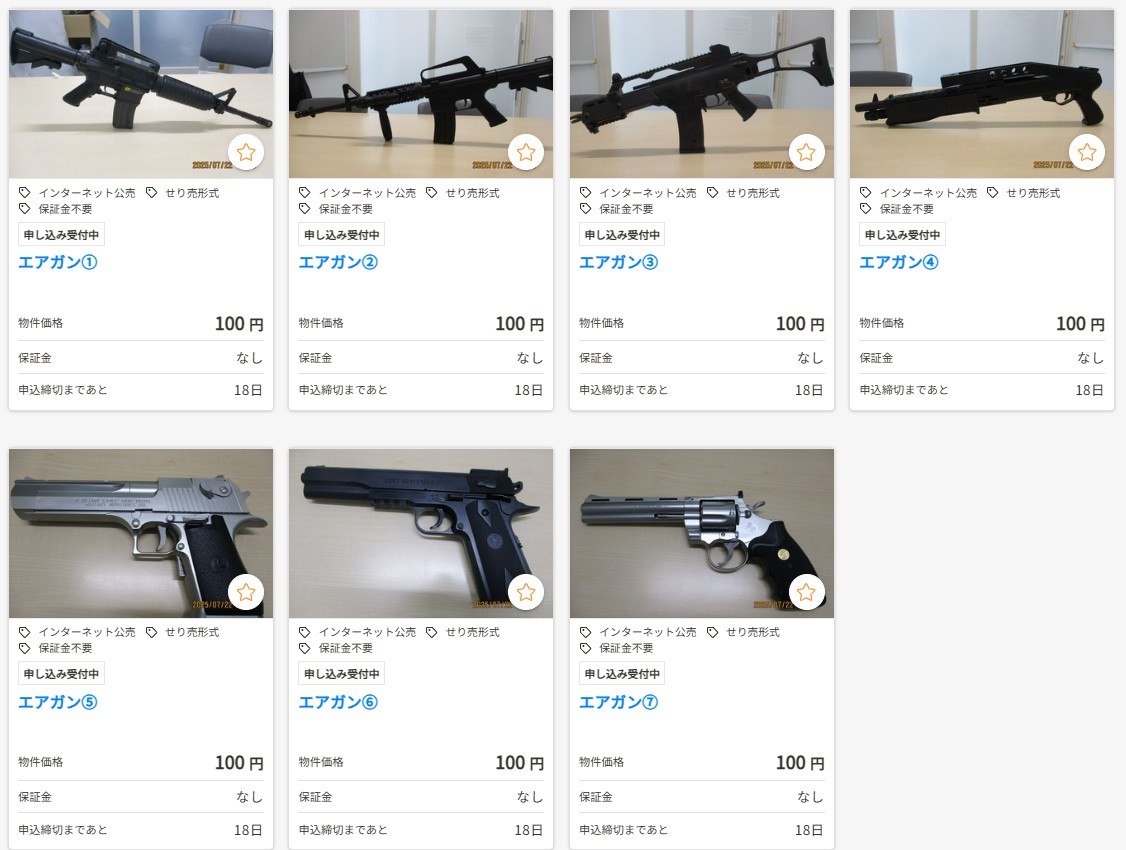Favorite the silver pistol エアガン⑤
Image resolution: width=1126 pixels, height=850 pixels.
(x=246, y=592)
